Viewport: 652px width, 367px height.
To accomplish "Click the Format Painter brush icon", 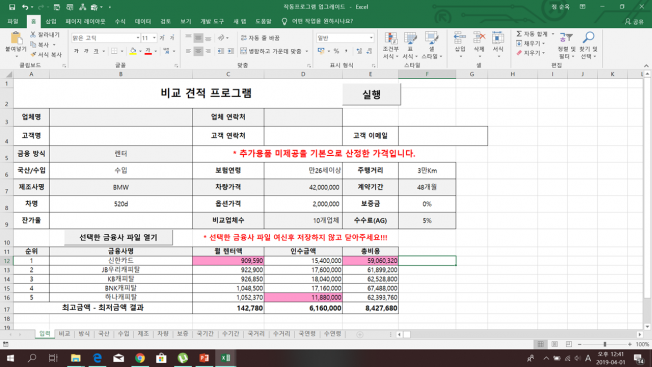I will pyautogui.click(x=33, y=54).
